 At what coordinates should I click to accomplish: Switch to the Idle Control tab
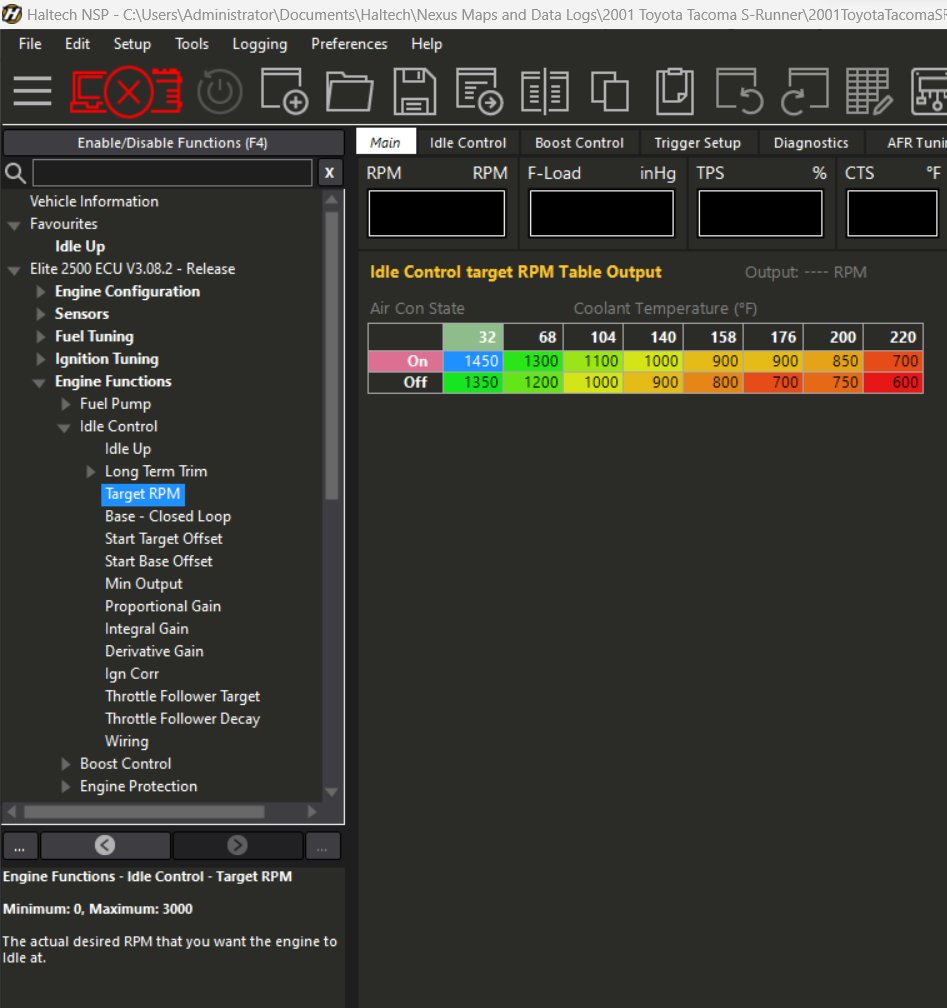coord(467,143)
